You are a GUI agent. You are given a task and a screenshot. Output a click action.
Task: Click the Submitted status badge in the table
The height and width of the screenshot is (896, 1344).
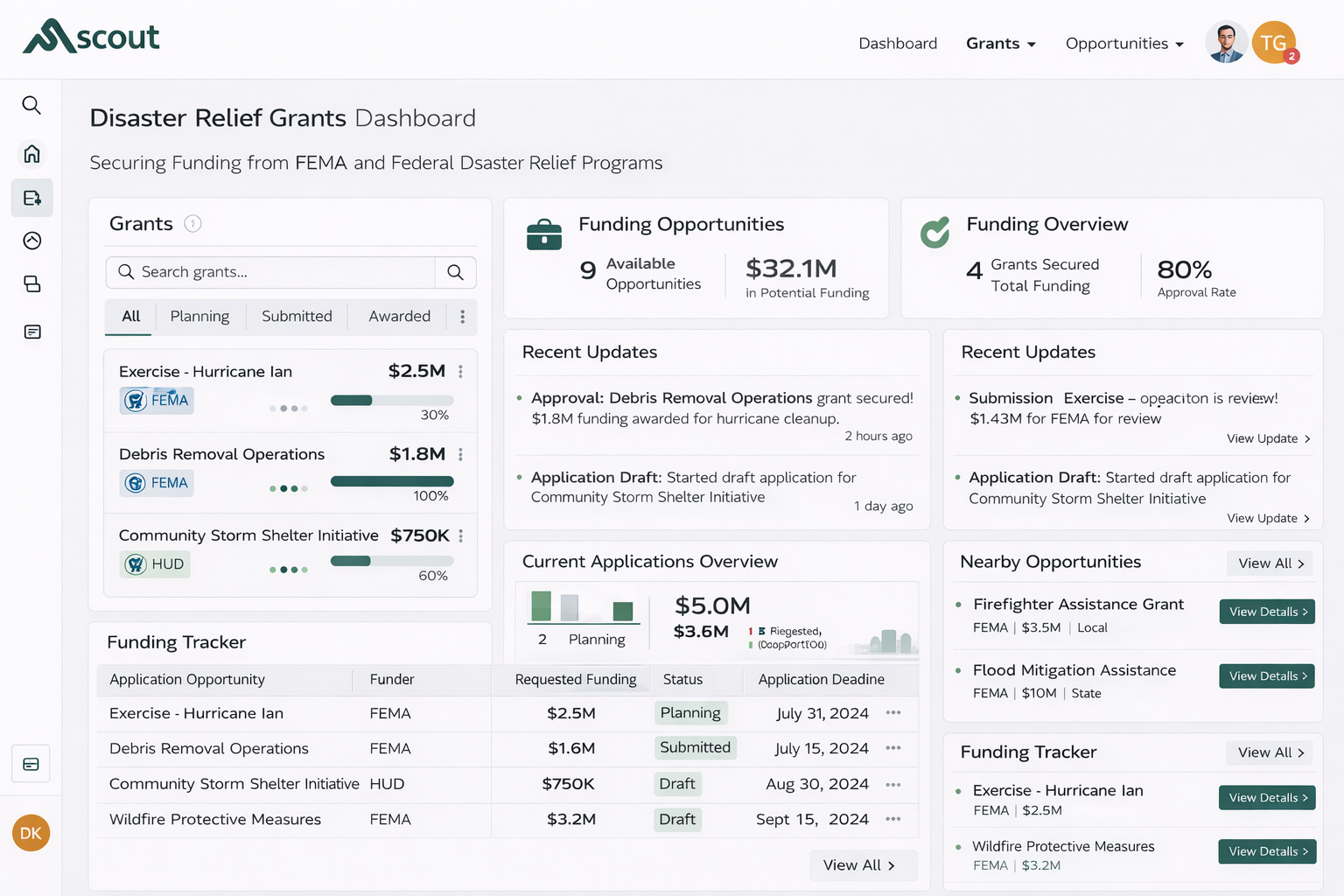tap(695, 747)
